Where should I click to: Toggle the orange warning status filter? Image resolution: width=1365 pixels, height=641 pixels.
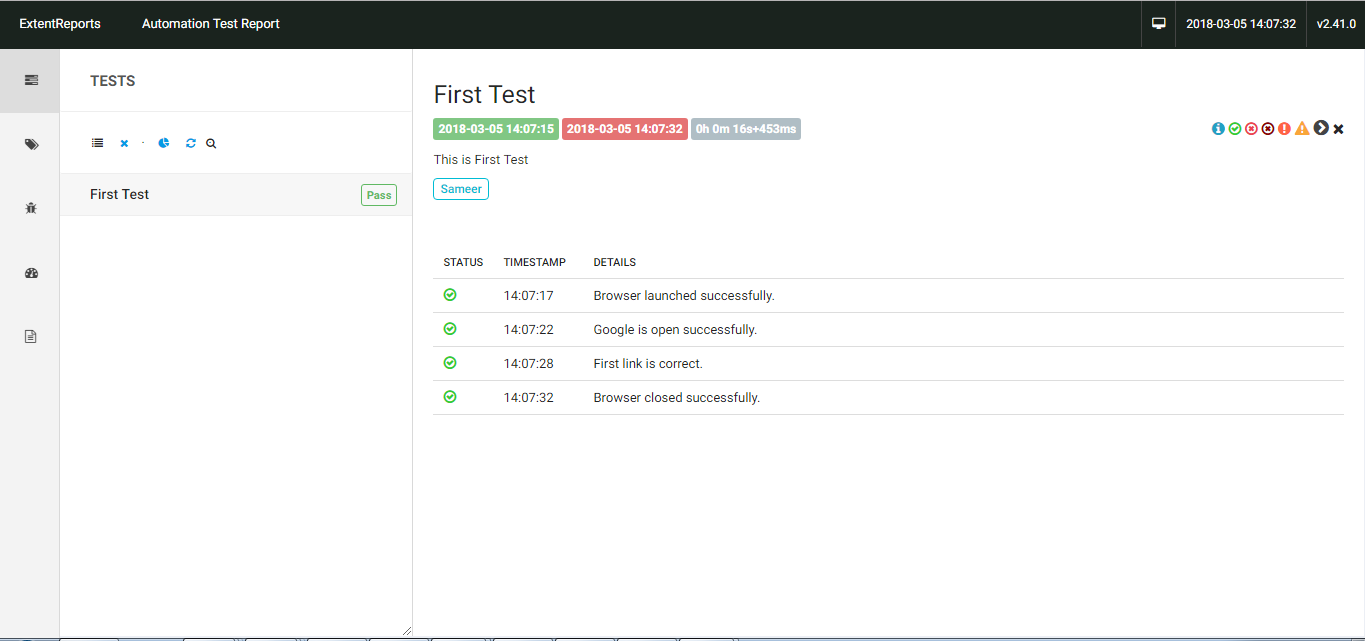pyautogui.click(x=1301, y=128)
